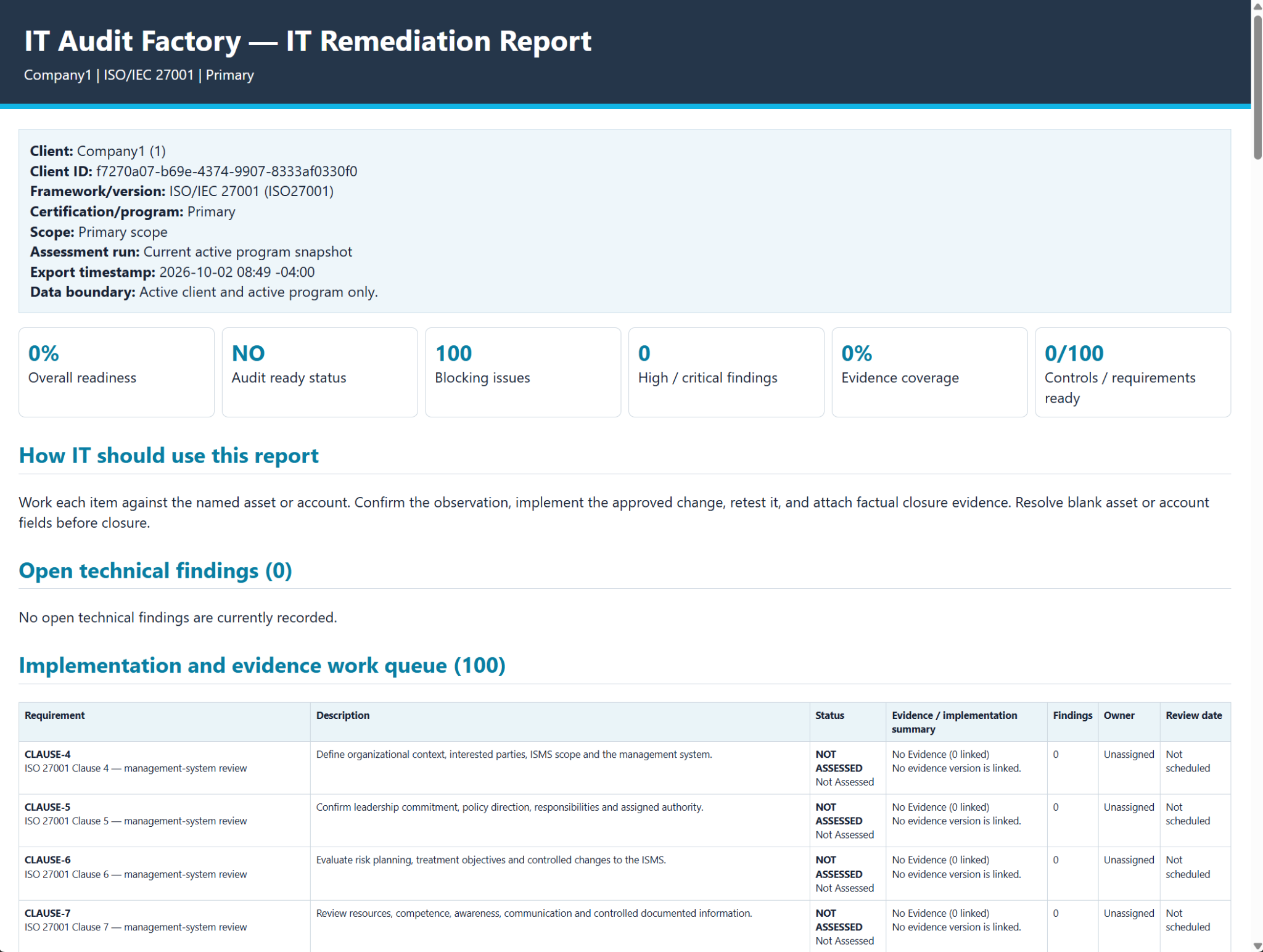1263x952 pixels.
Task: Click the scrollbar down arrow
Action: (x=1257, y=946)
